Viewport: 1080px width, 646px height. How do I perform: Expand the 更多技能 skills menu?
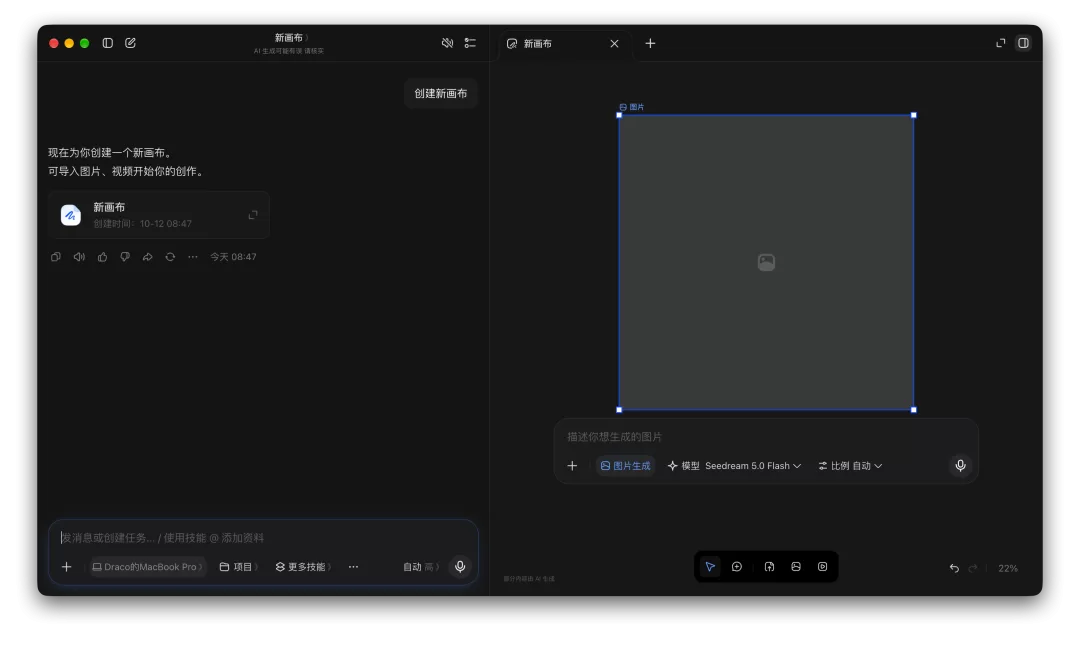tap(303, 567)
